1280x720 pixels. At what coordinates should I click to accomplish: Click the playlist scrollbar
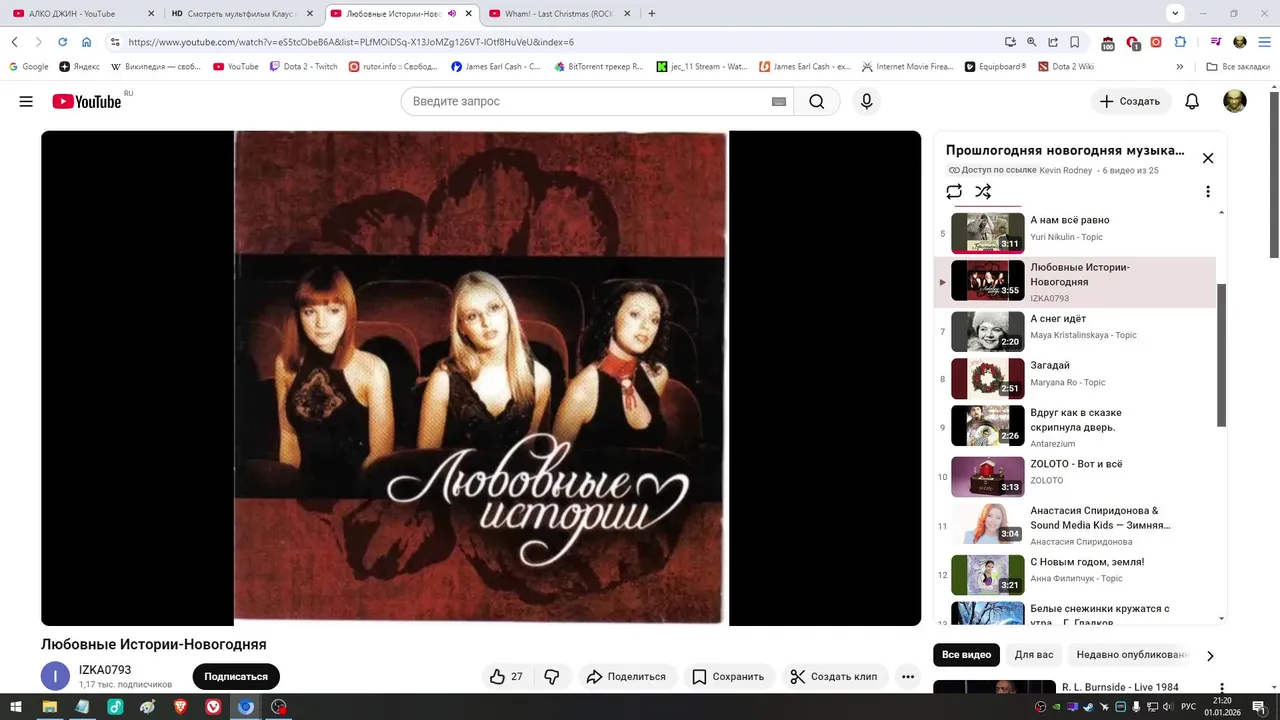(x=1221, y=355)
